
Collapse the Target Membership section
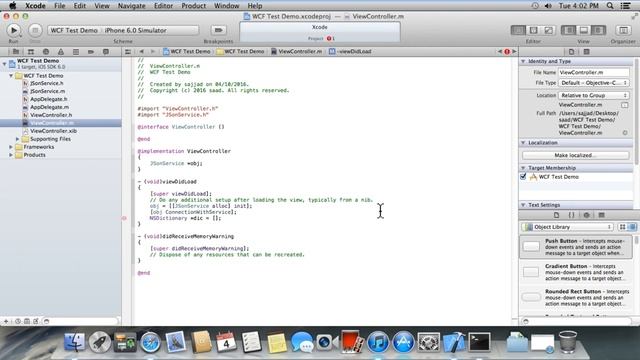523,168
